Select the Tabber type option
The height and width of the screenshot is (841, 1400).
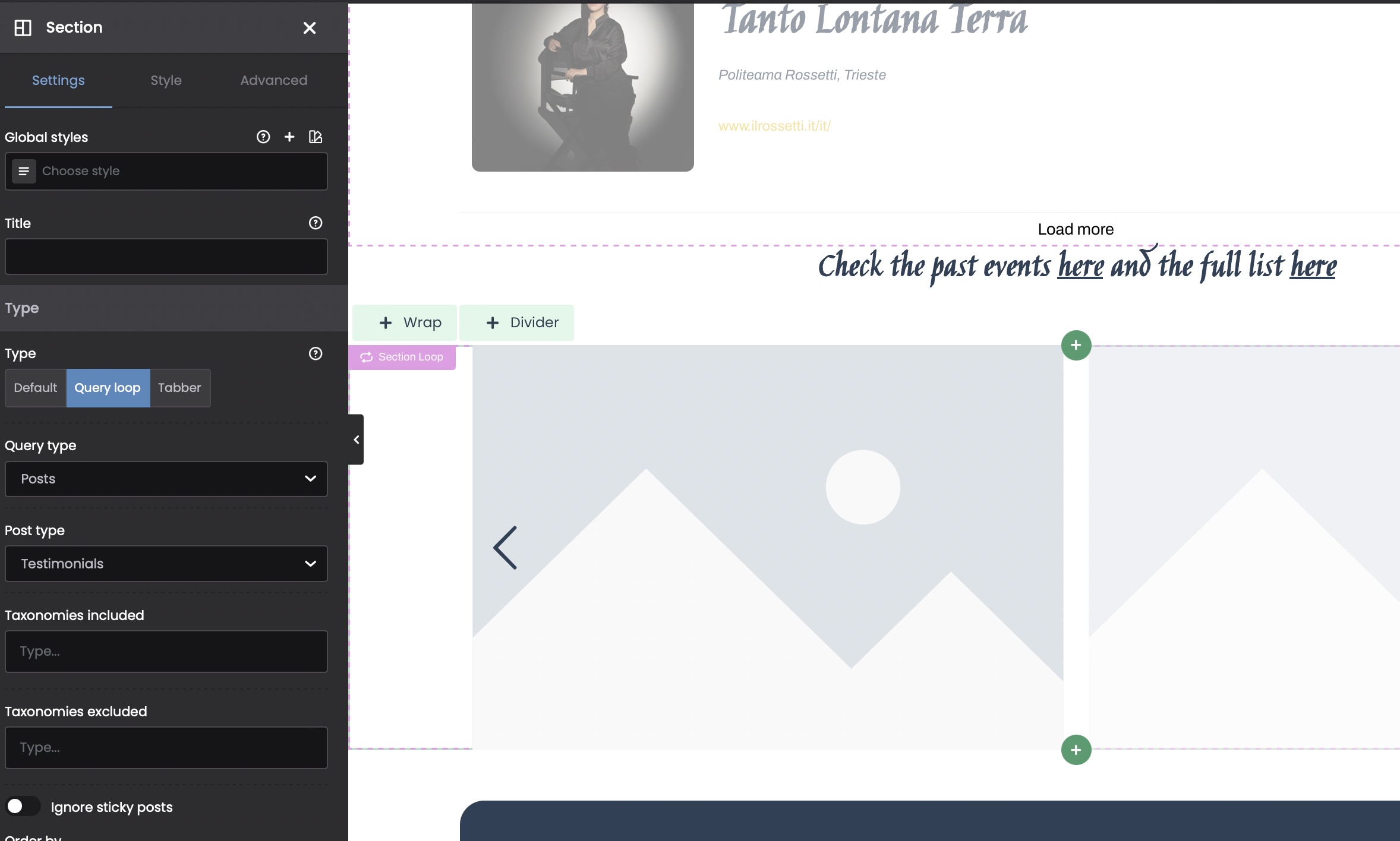click(179, 388)
